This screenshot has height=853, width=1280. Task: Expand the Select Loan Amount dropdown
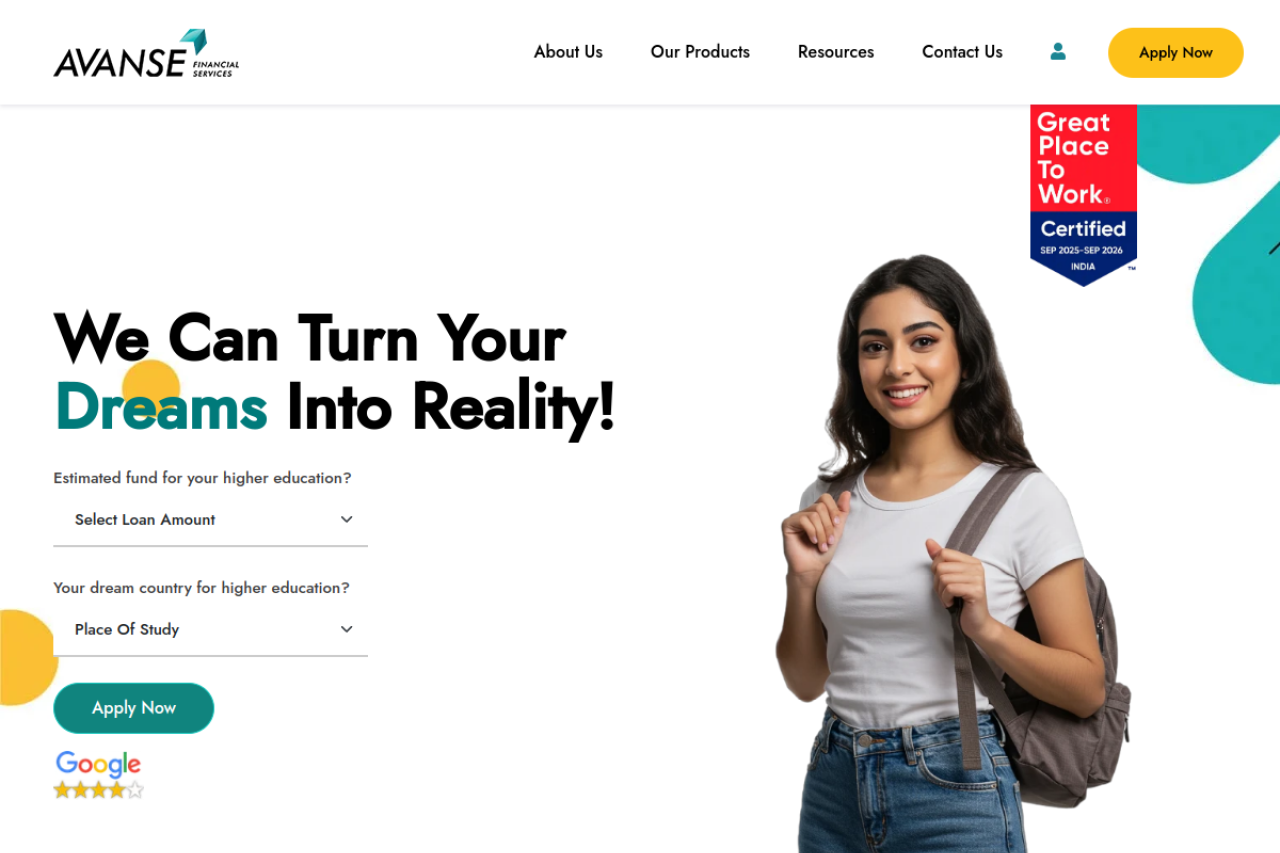(x=210, y=520)
